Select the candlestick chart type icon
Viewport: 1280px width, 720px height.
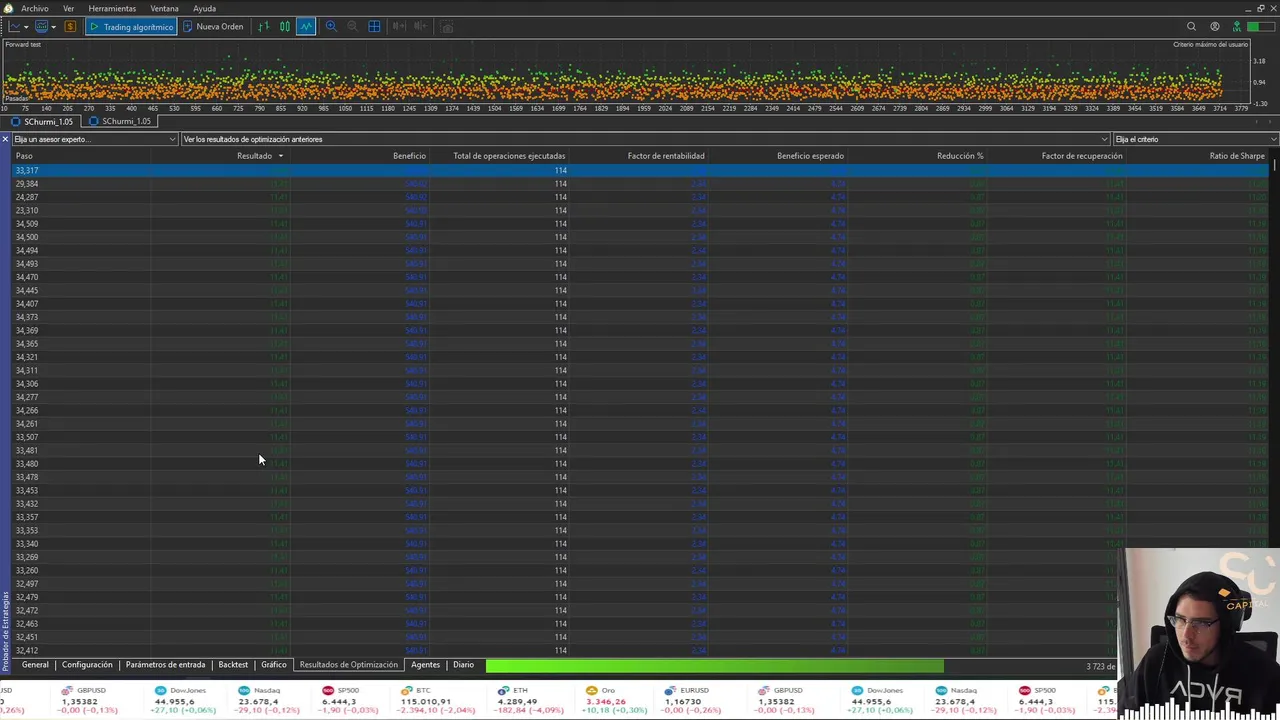tap(285, 26)
